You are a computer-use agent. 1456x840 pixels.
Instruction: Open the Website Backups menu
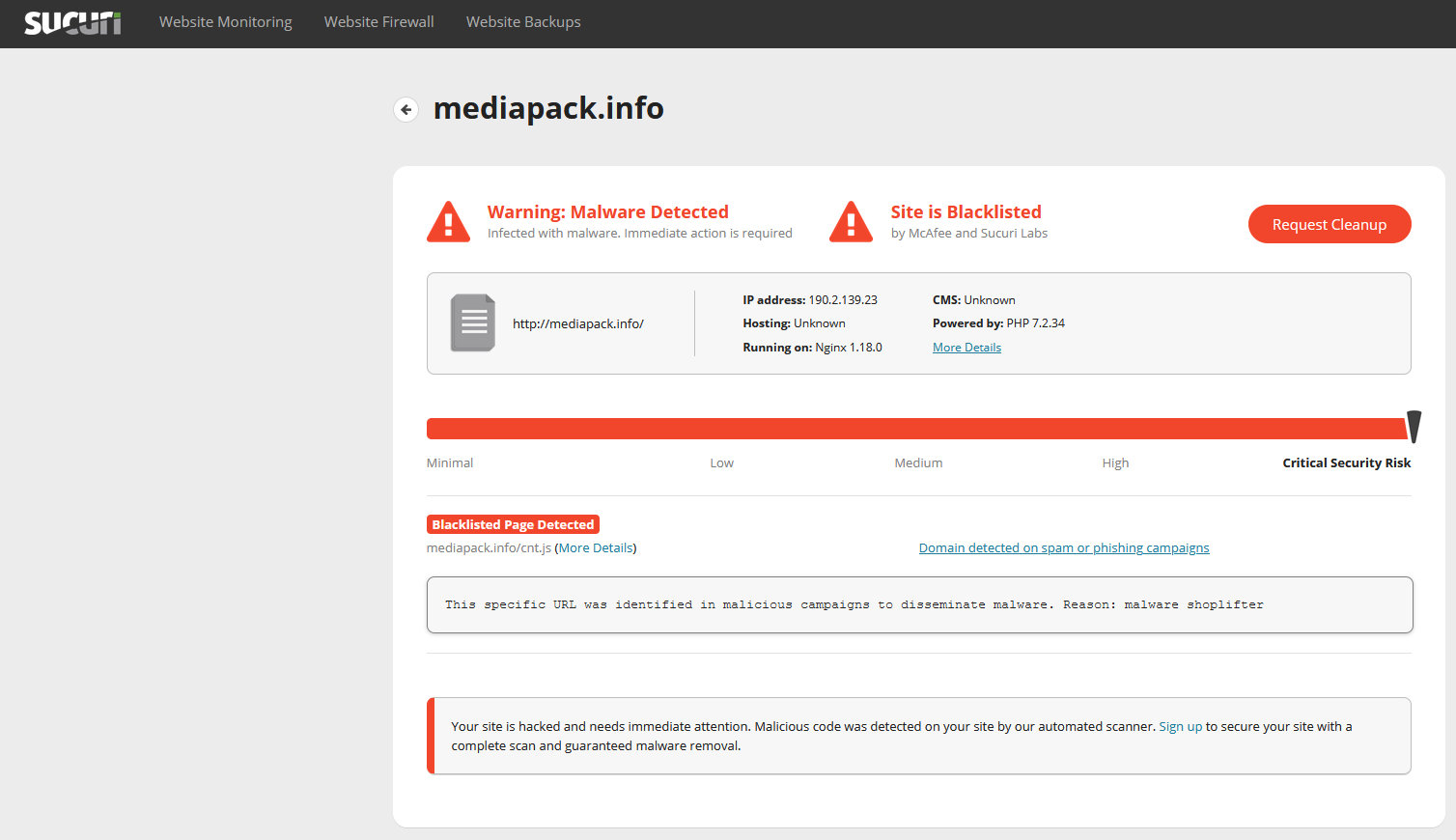click(523, 22)
